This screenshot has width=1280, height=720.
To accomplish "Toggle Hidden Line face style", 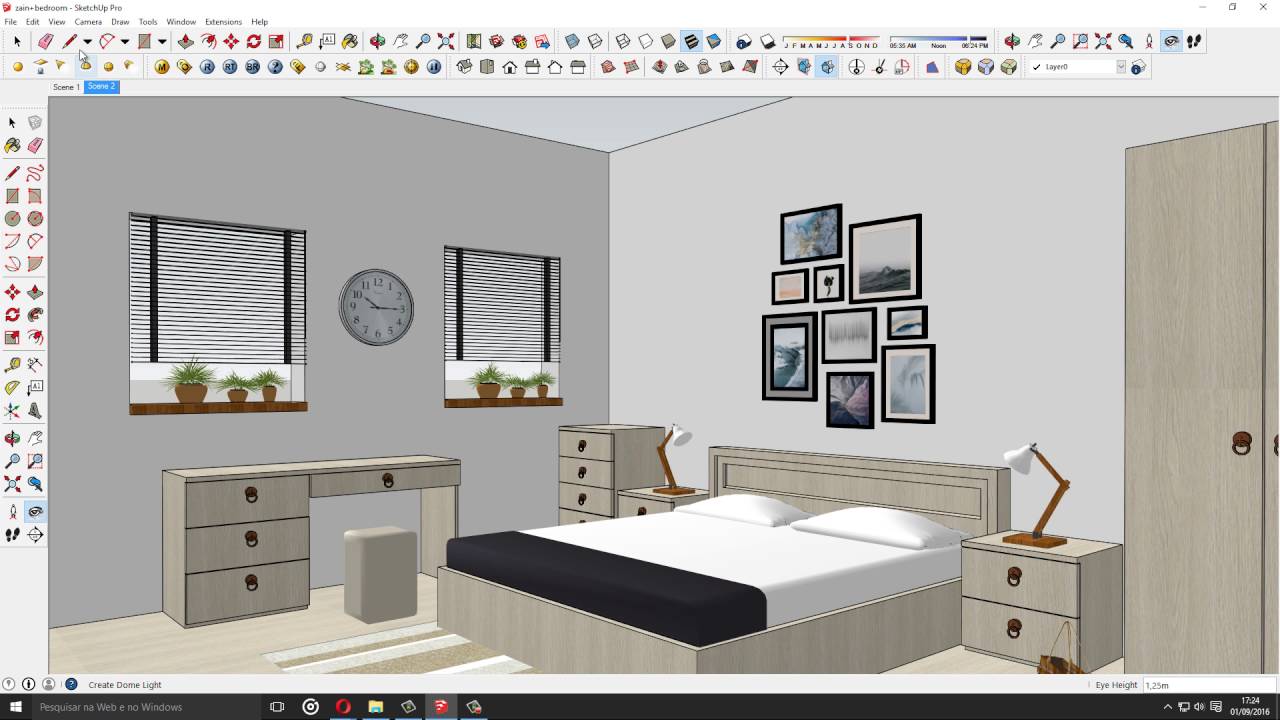I will pyautogui.click(x=646, y=41).
